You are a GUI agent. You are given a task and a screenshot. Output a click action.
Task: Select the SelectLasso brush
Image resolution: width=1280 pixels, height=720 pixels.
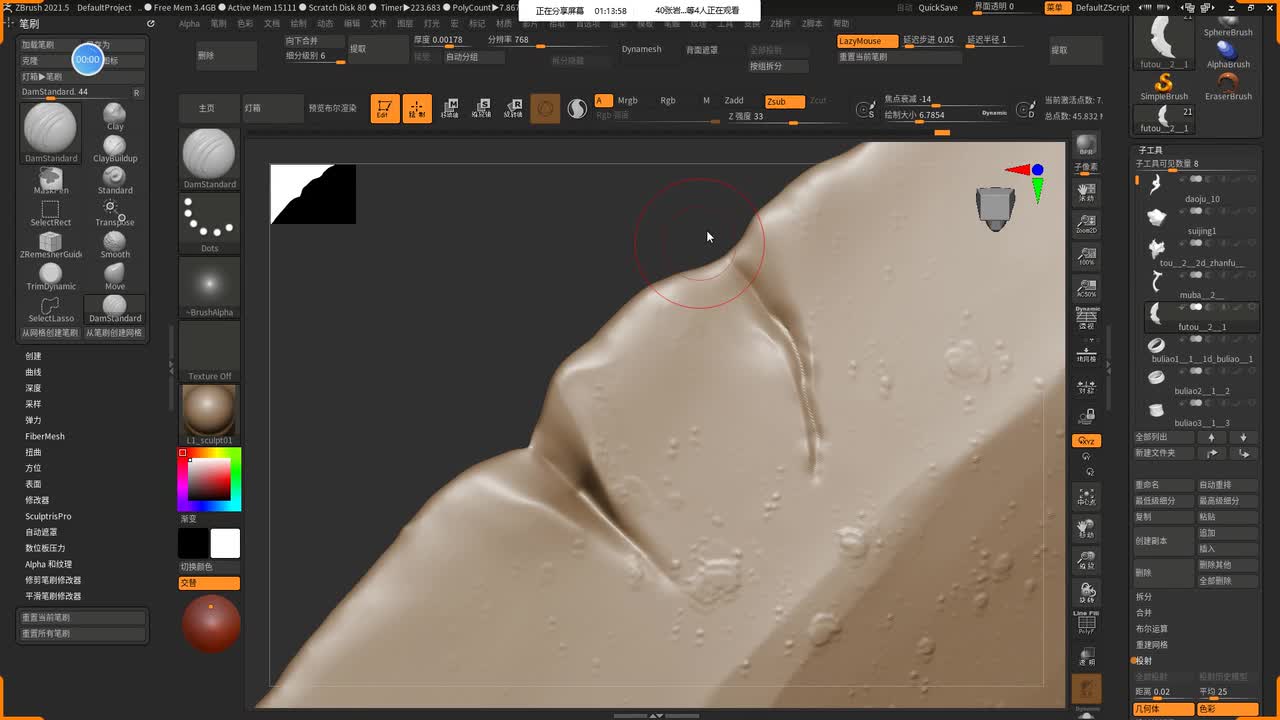[x=51, y=308]
